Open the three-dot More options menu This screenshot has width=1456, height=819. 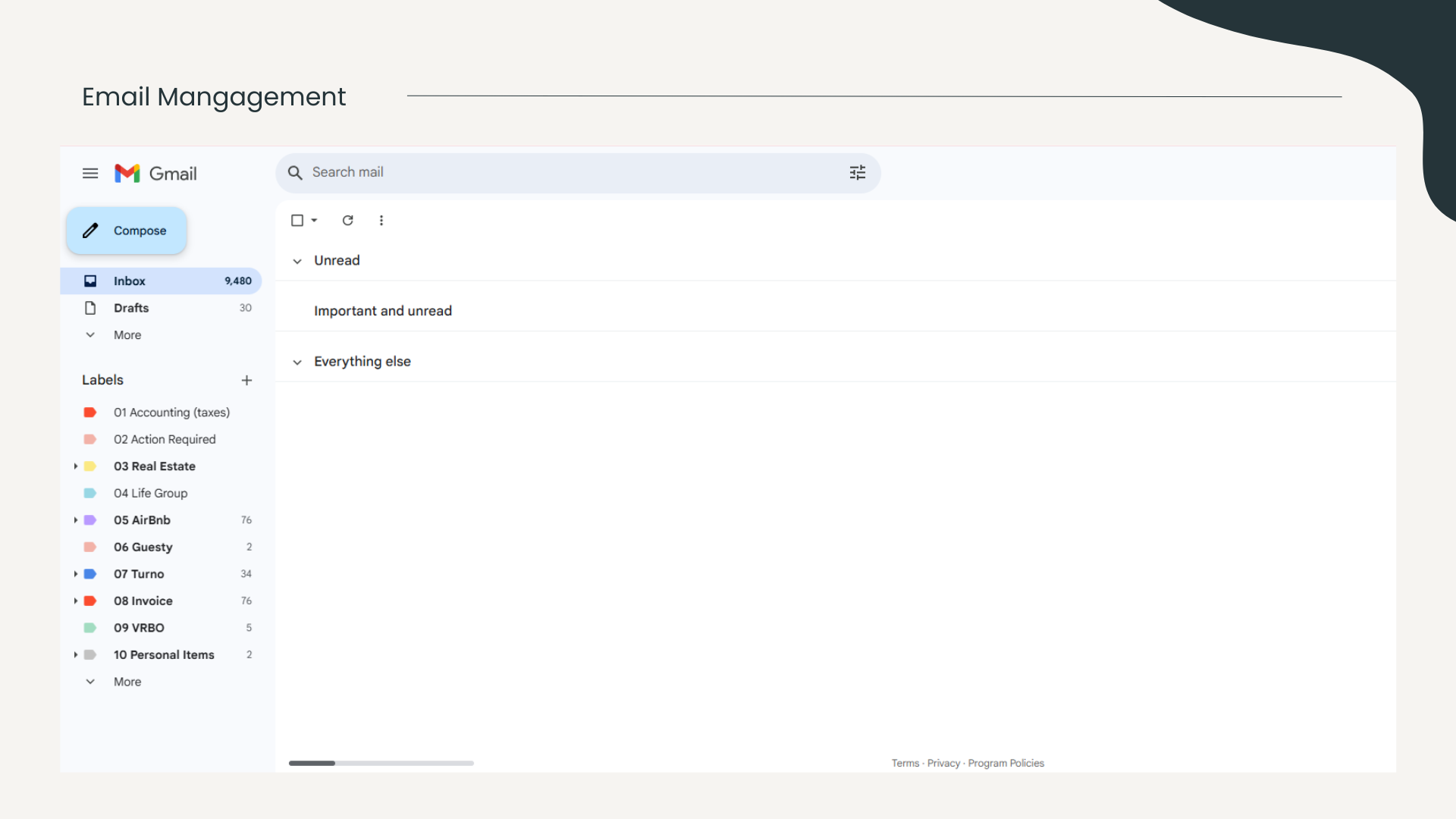pos(381,221)
